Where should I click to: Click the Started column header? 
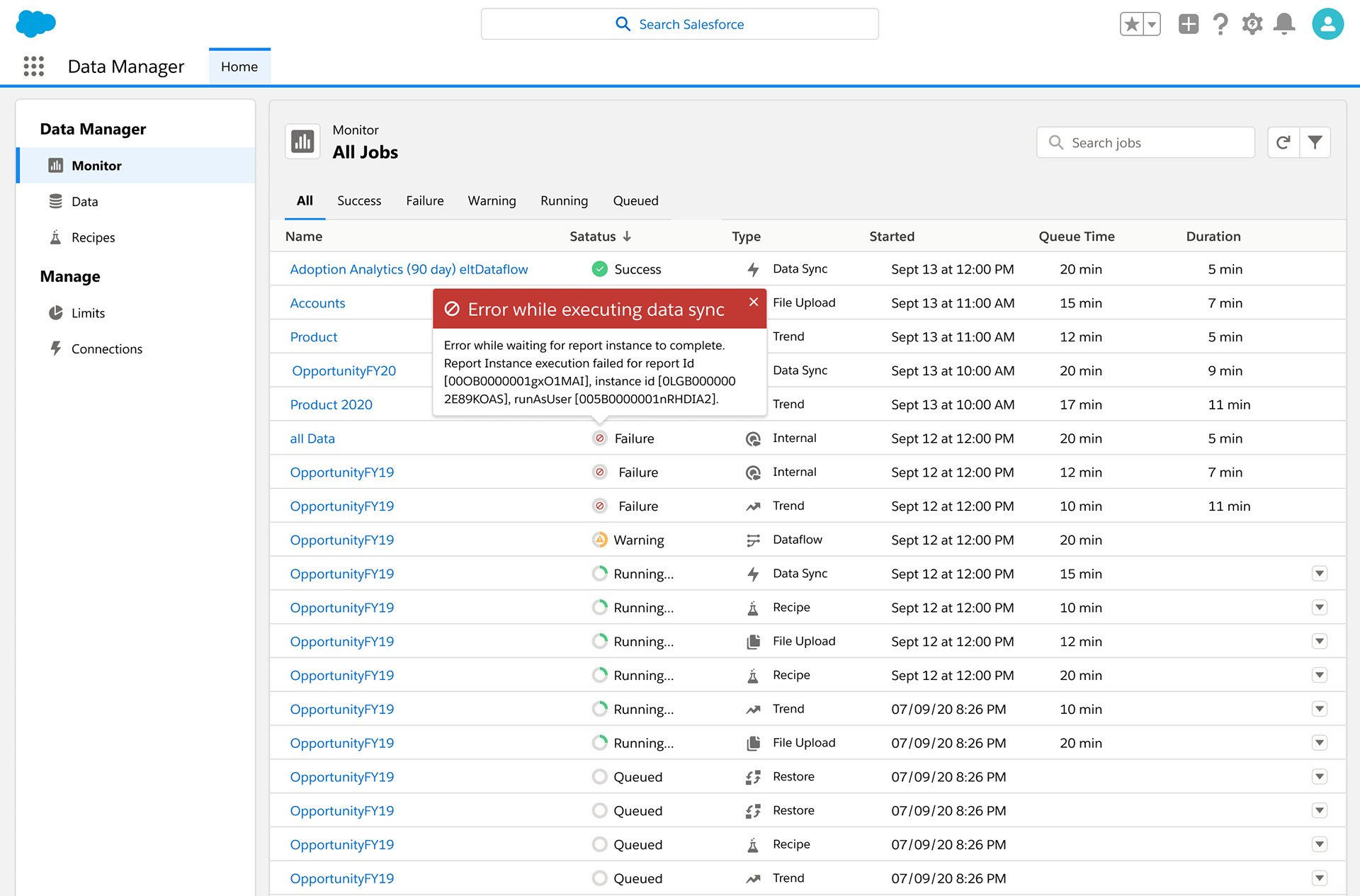click(x=892, y=237)
